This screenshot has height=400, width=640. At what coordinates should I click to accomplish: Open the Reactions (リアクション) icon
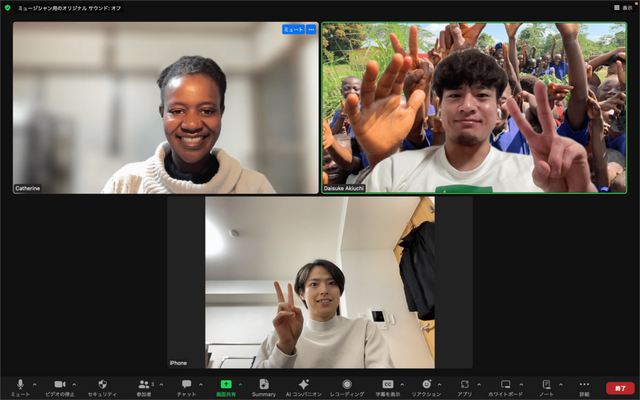coord(426,384)
